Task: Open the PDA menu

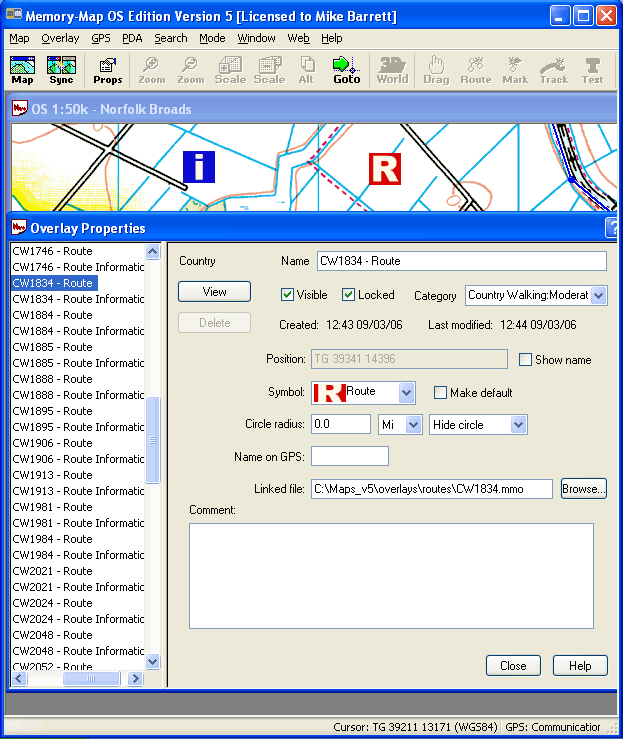Action: [x=132, y=38]
